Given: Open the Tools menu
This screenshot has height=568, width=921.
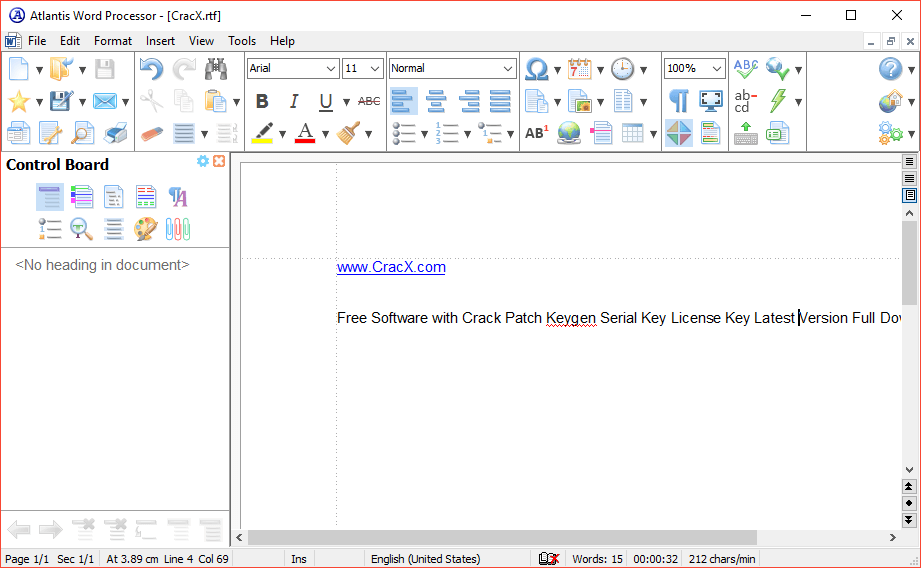Looking at the screenshot, I should click(242, 41).
